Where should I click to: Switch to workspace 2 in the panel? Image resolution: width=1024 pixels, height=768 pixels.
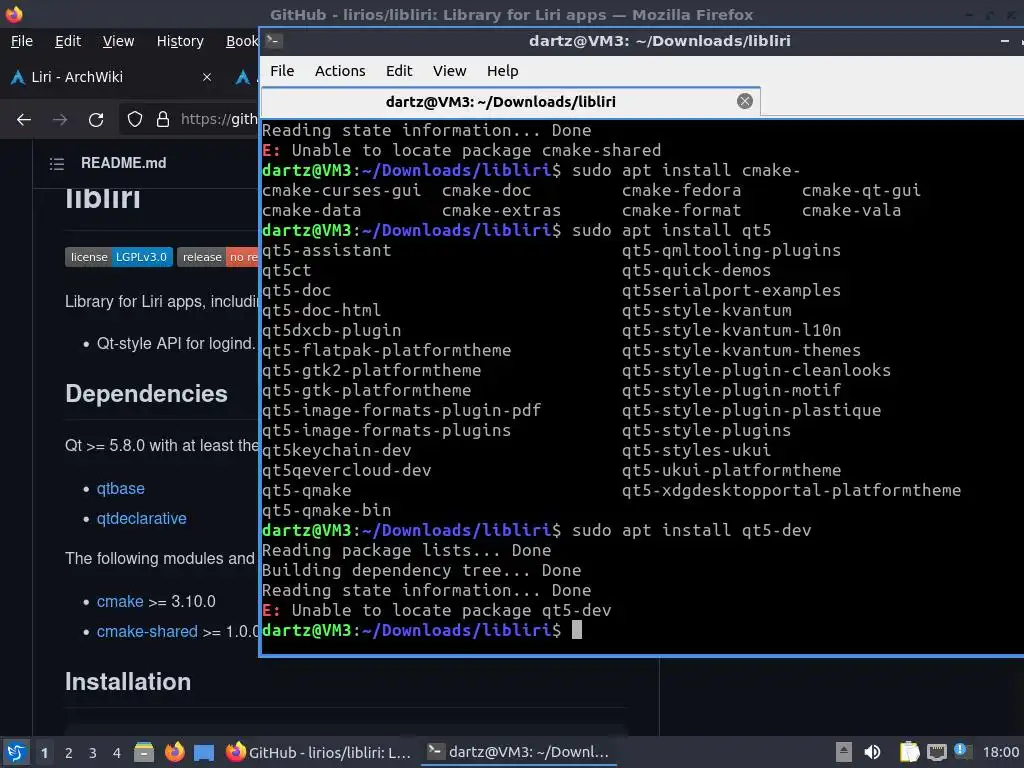[x=69, y=753]
